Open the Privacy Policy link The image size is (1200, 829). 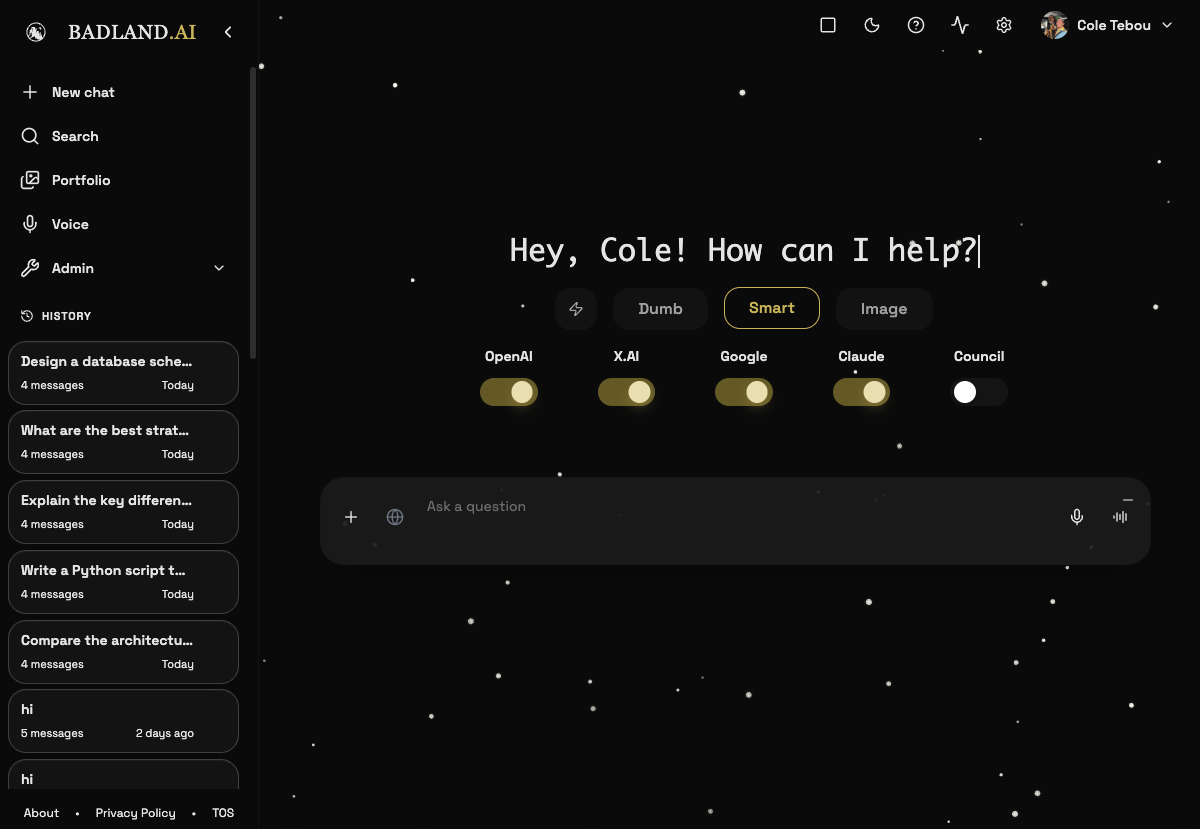(135, 813)
